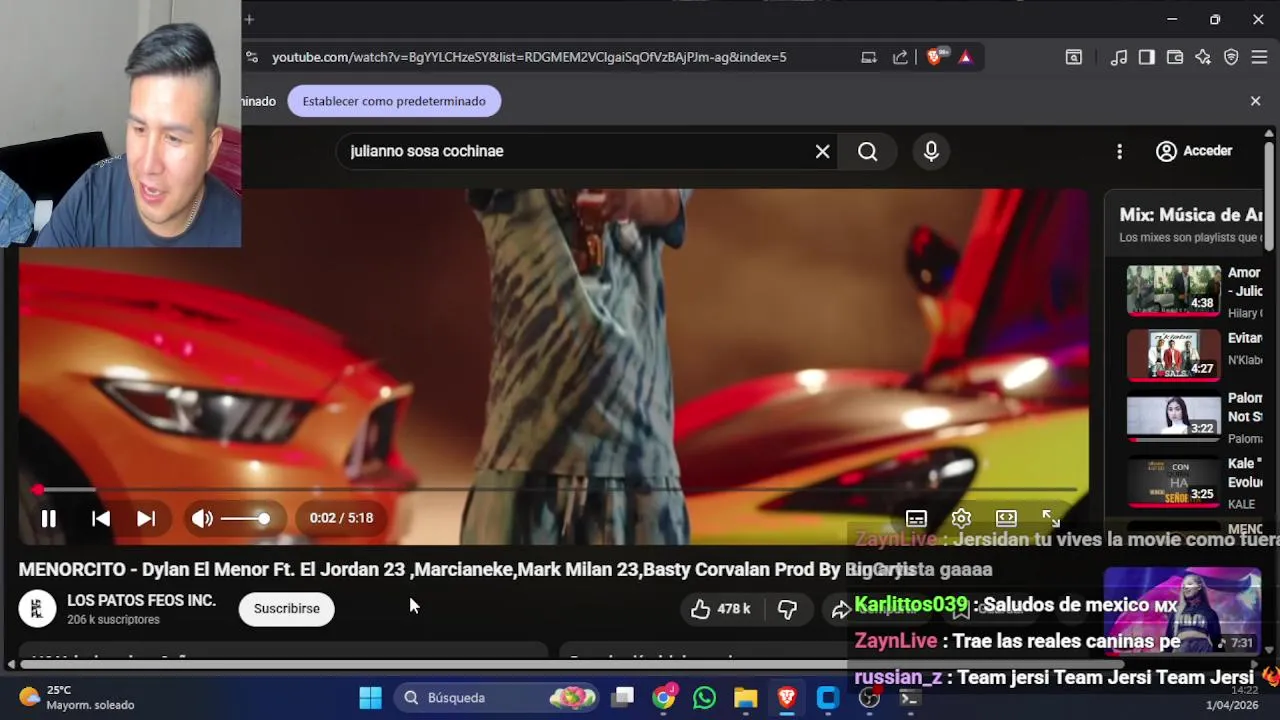Run search with magnifier button

(x=868, y=151)
